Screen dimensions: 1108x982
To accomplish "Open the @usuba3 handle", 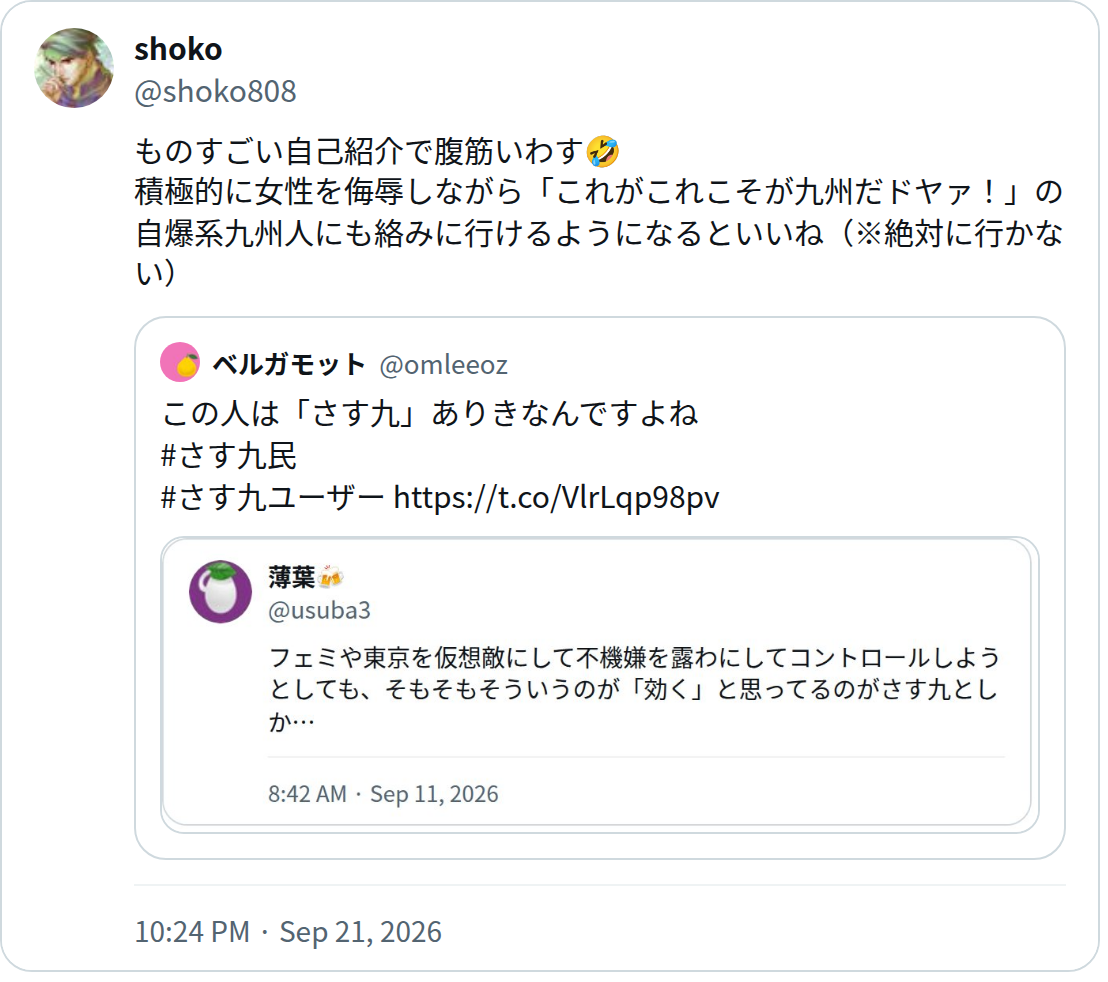I will point(319,610).
